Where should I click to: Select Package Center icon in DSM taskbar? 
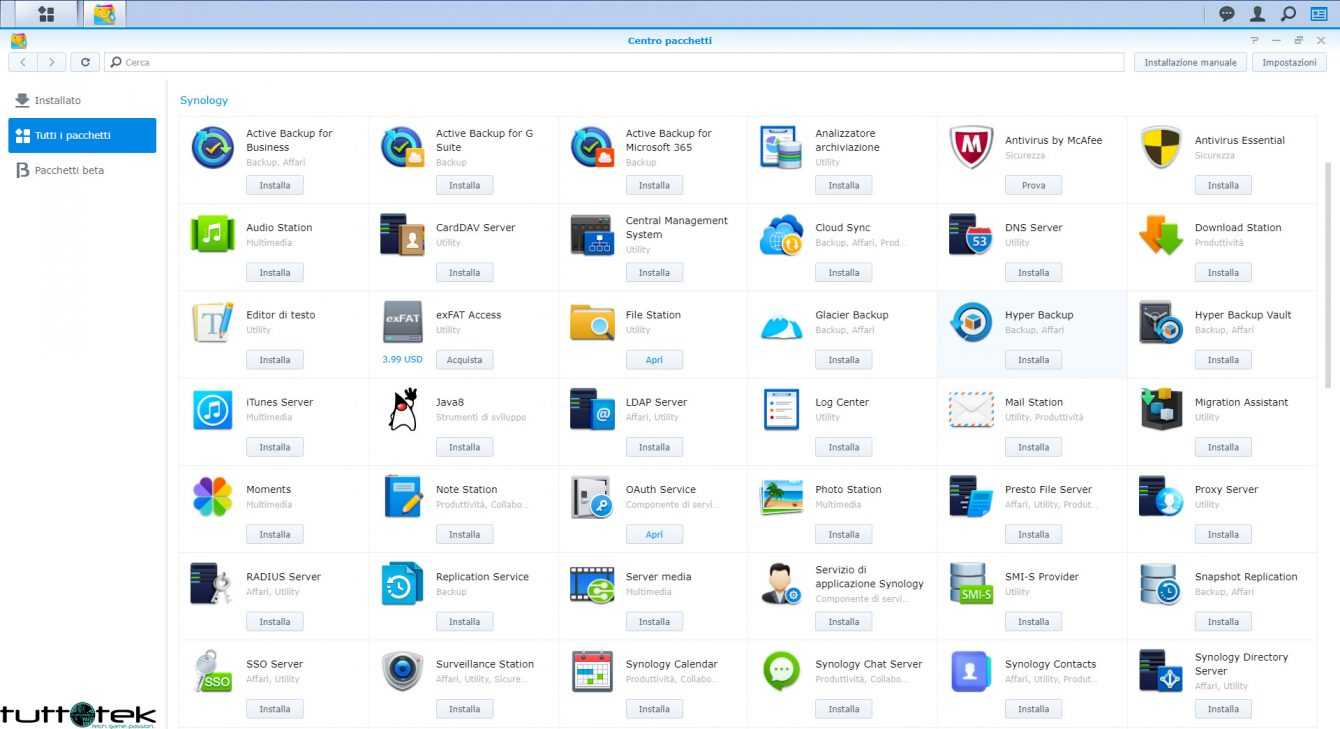(x=104, y=14)
